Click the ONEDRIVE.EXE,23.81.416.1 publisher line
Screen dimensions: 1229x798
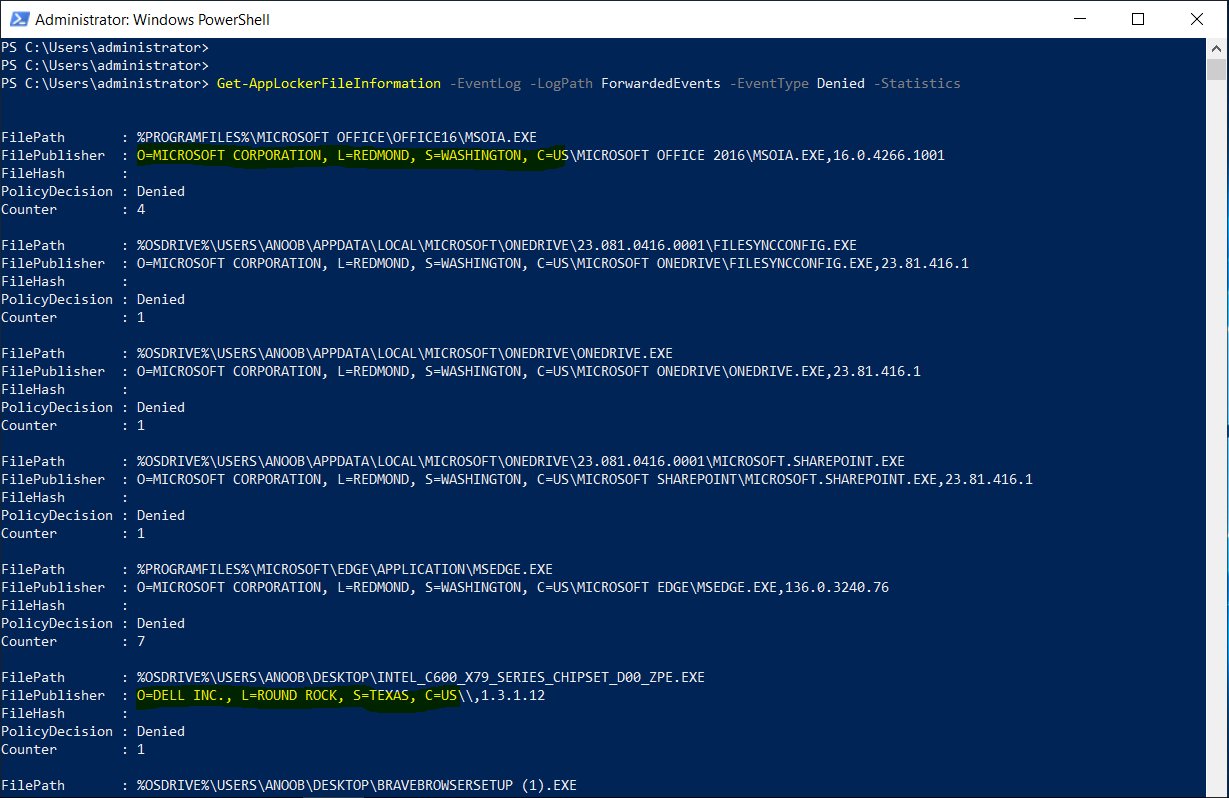point(529,371)
